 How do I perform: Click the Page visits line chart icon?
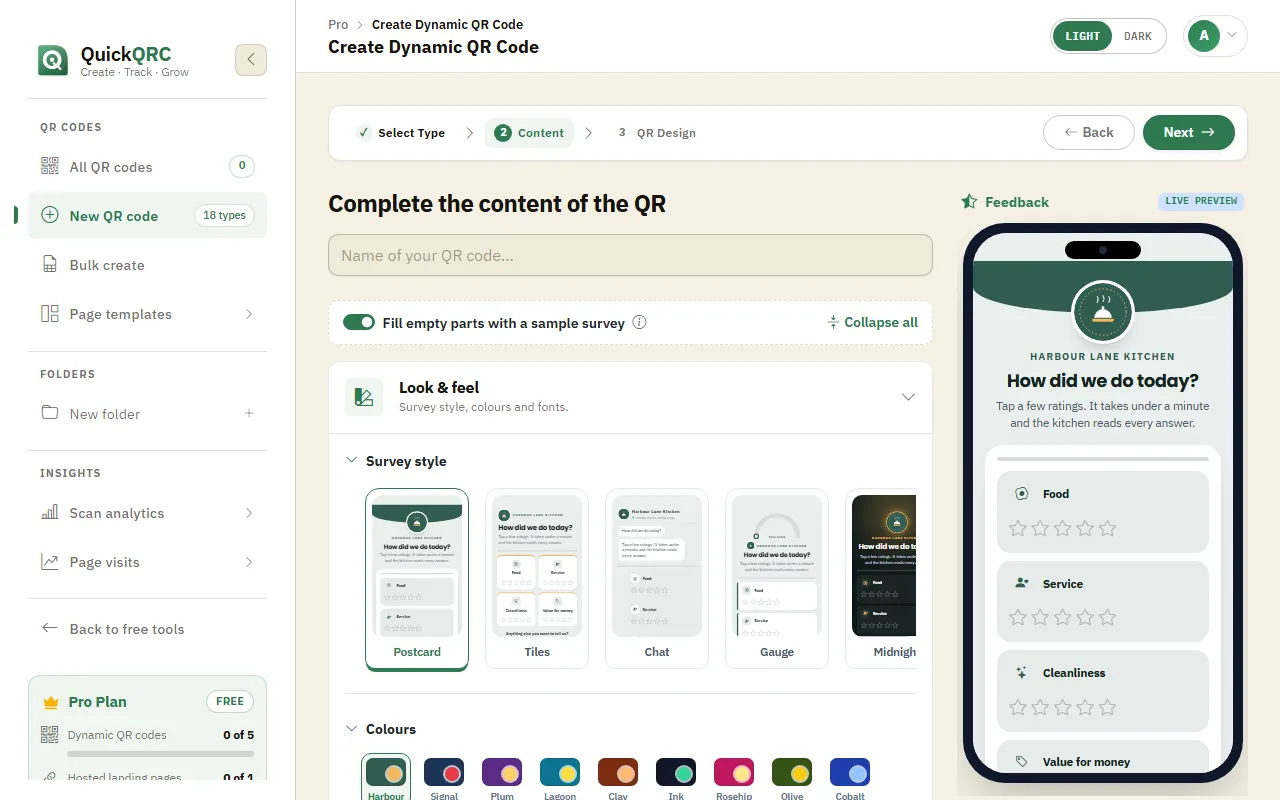50,562
